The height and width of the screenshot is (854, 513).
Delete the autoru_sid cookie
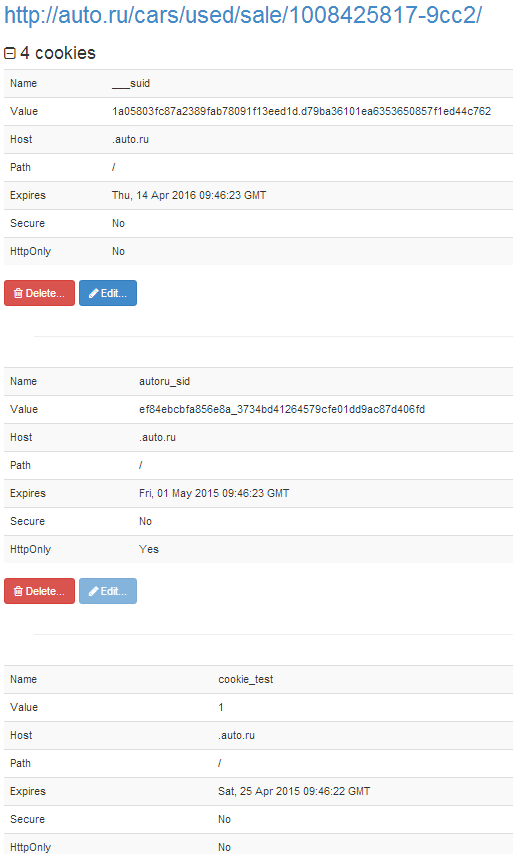(x=39, y=591)
